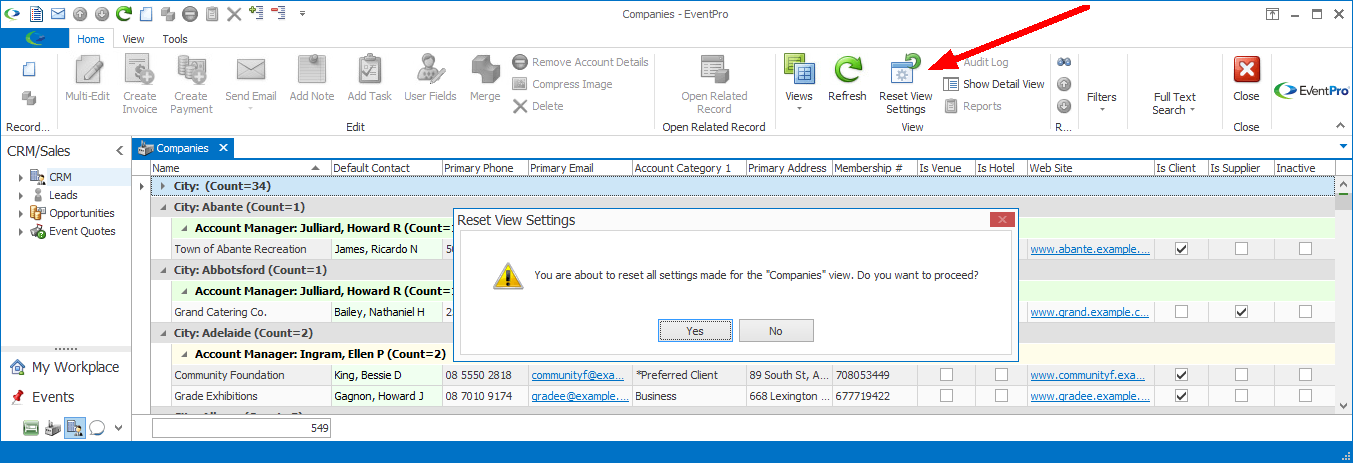Open the Filters dropdown in ribbon
The image size is (1353, 463).
coord(1101,98)
